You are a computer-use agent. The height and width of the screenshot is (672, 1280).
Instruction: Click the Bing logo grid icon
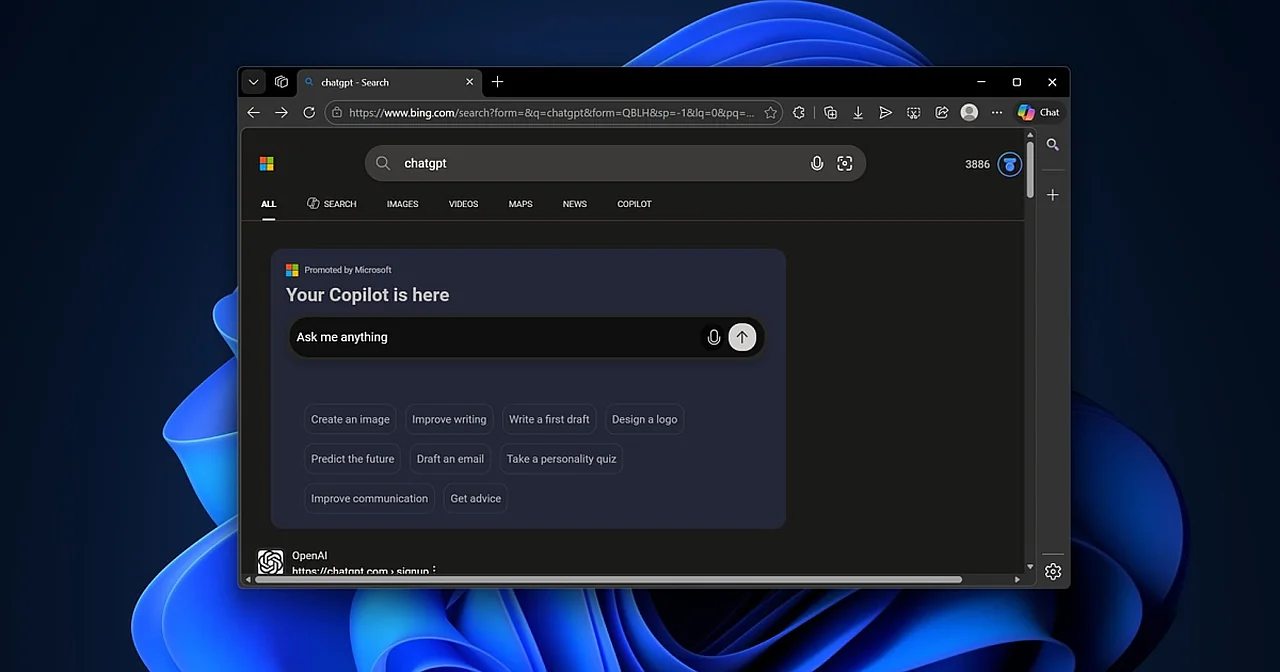click(x=266, y=163)
